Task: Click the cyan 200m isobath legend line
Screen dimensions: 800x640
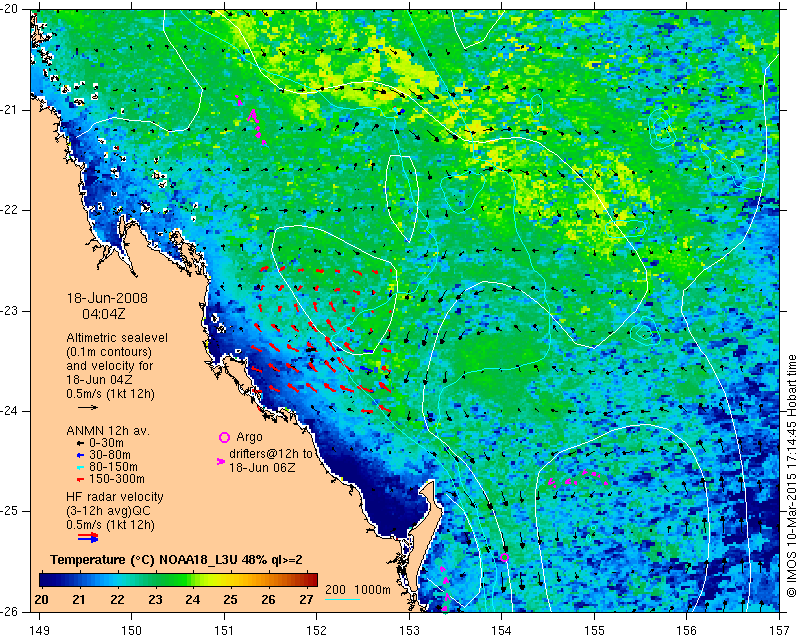Action: click(x=343, y=599)
